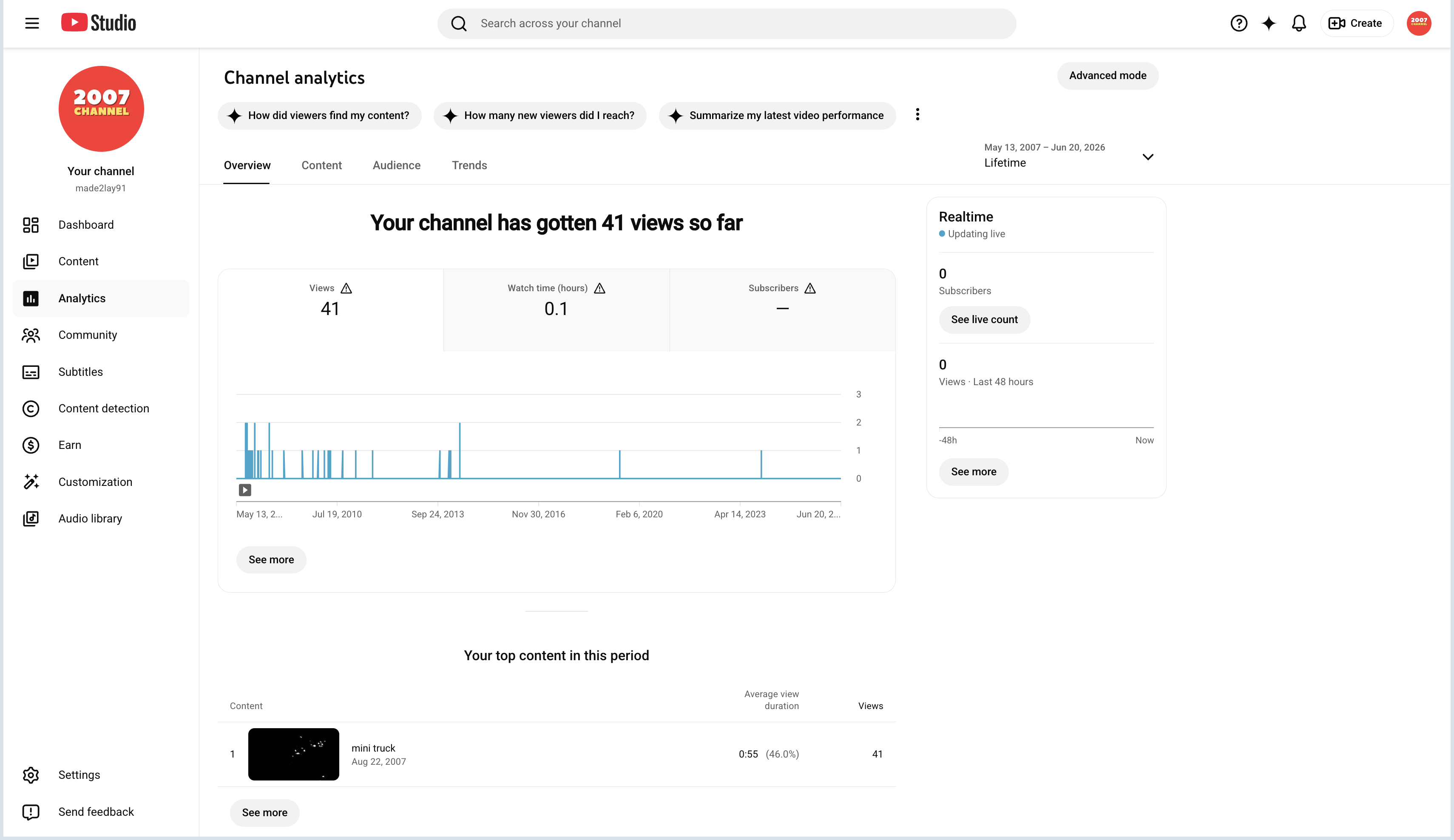
Task: Open the mini truck video thumbnail
Action: coord(294,754)
